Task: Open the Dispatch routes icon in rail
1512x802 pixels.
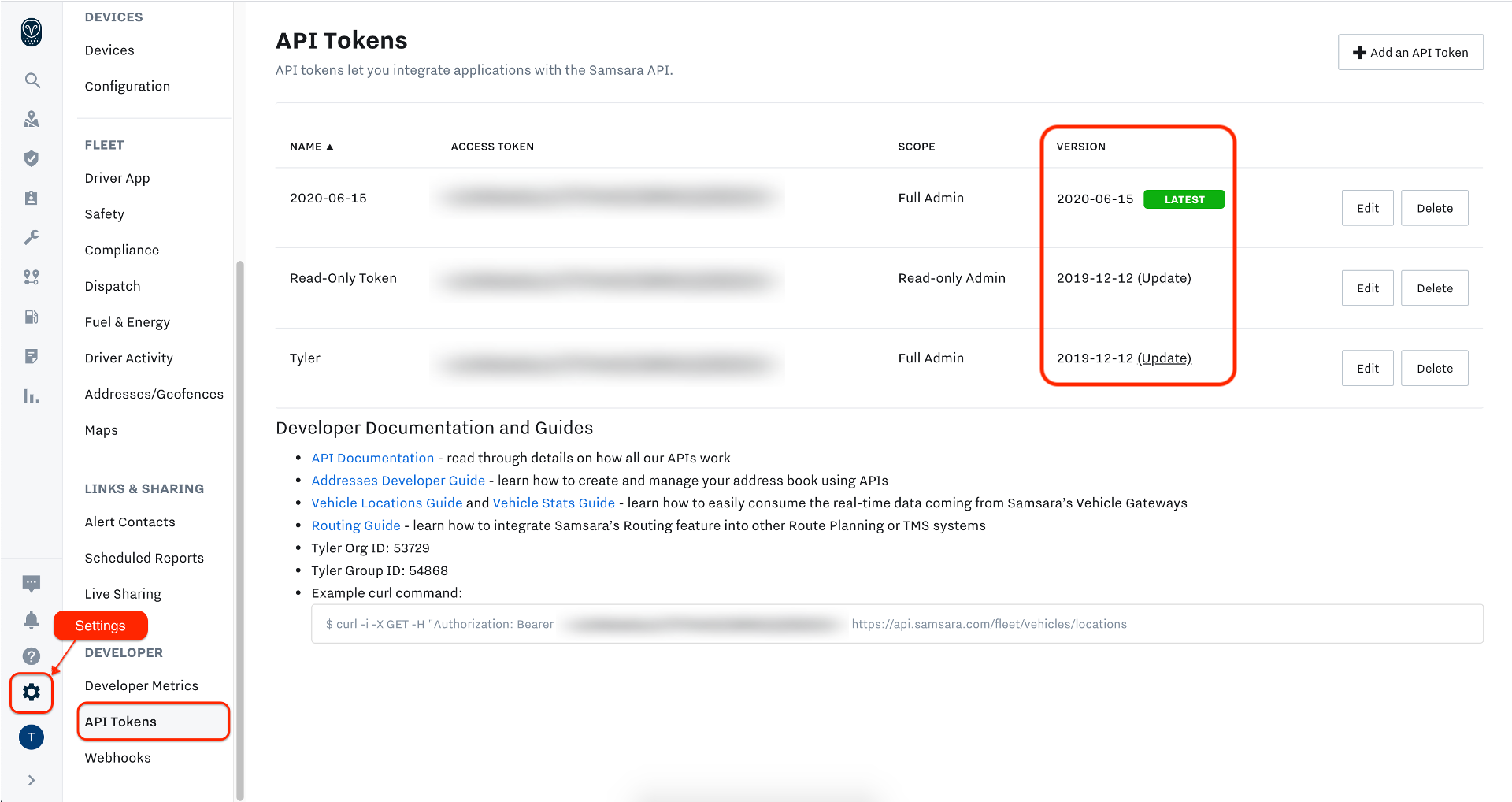Action: click(31, 277)
